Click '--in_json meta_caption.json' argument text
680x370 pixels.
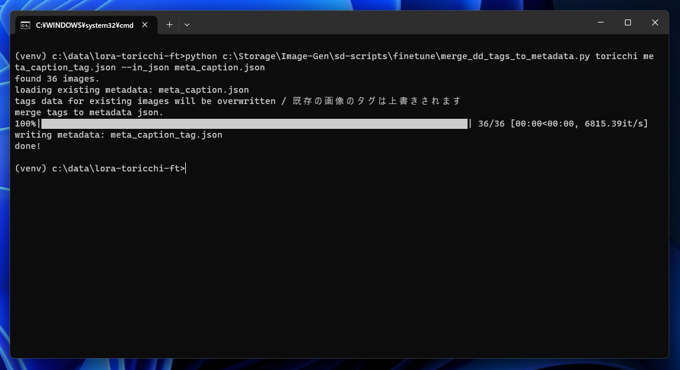click(x=193, y=67)
